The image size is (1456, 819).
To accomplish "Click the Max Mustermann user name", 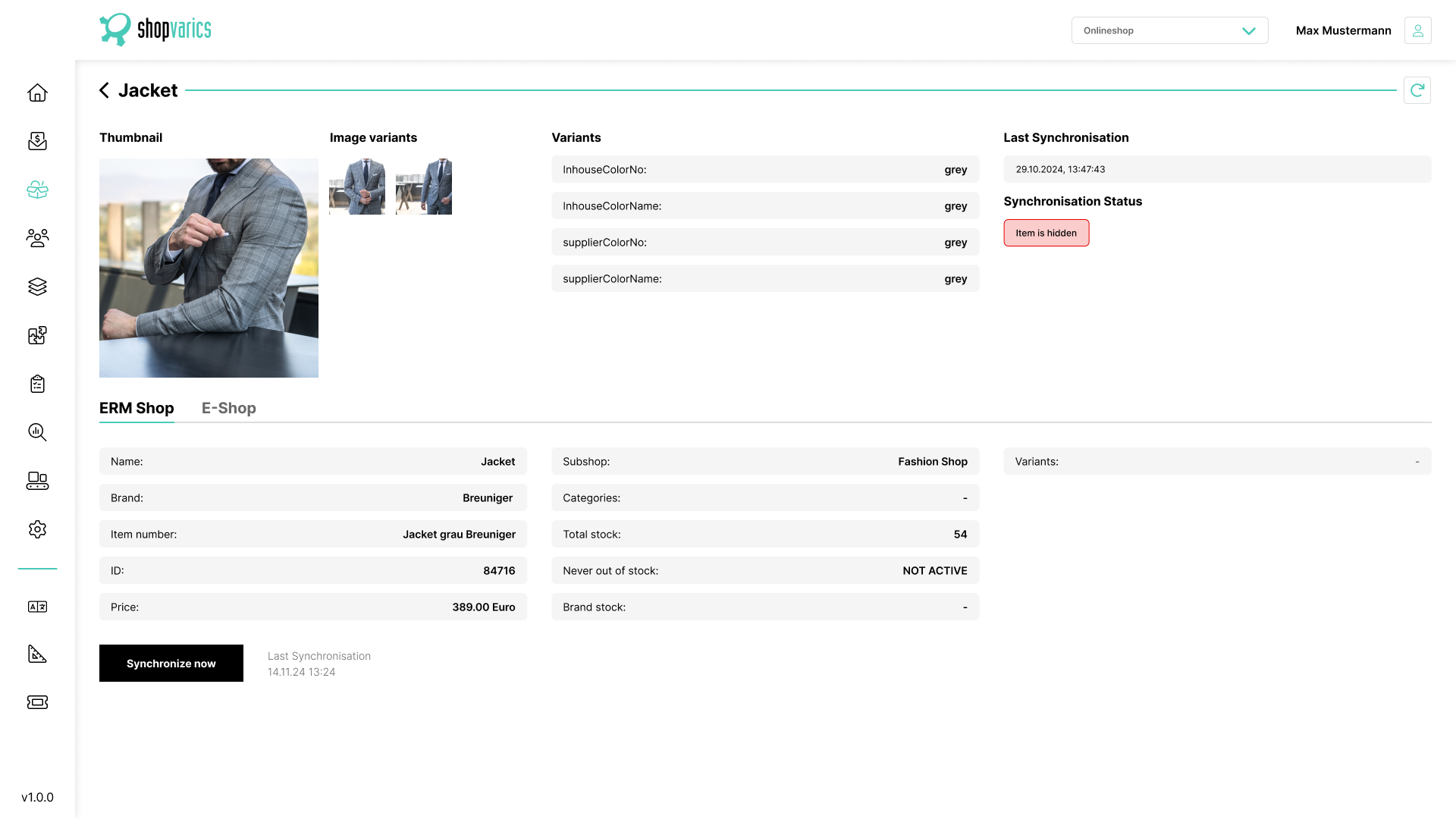I will pyautogui.click(x=1343, y=30).
